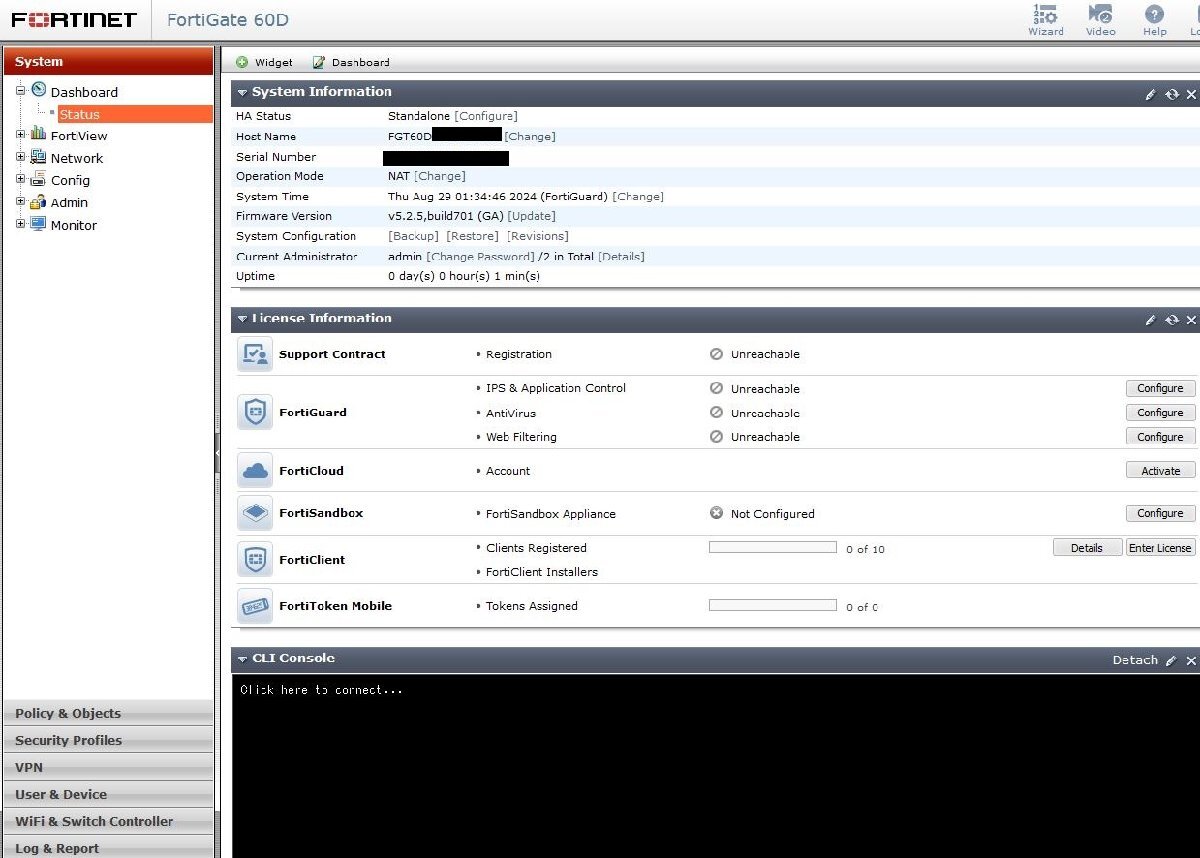Open the Policy & Objects menu section
Viewport: 1200px width, 858px height.
68,713
